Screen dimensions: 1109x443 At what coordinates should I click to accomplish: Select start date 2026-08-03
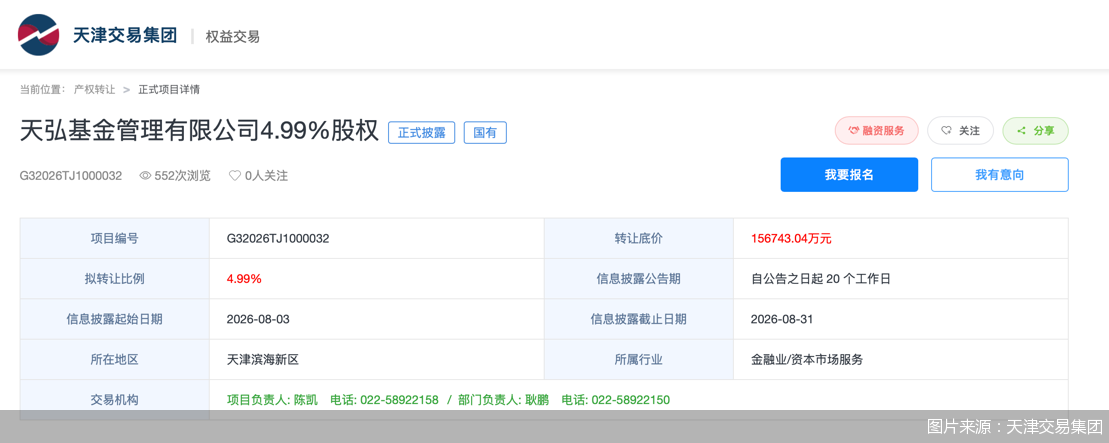tap(258, 319)
